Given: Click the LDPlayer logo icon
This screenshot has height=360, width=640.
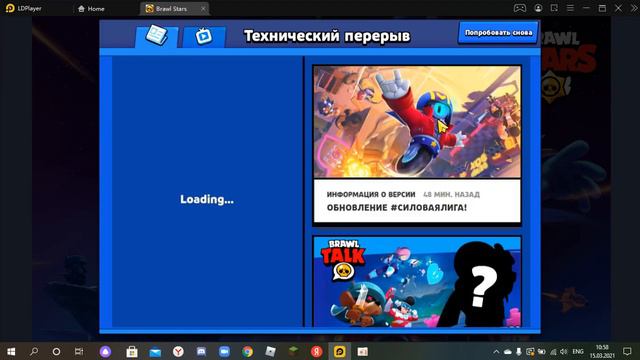Looking at the screenshot, I should click(10, 8).
